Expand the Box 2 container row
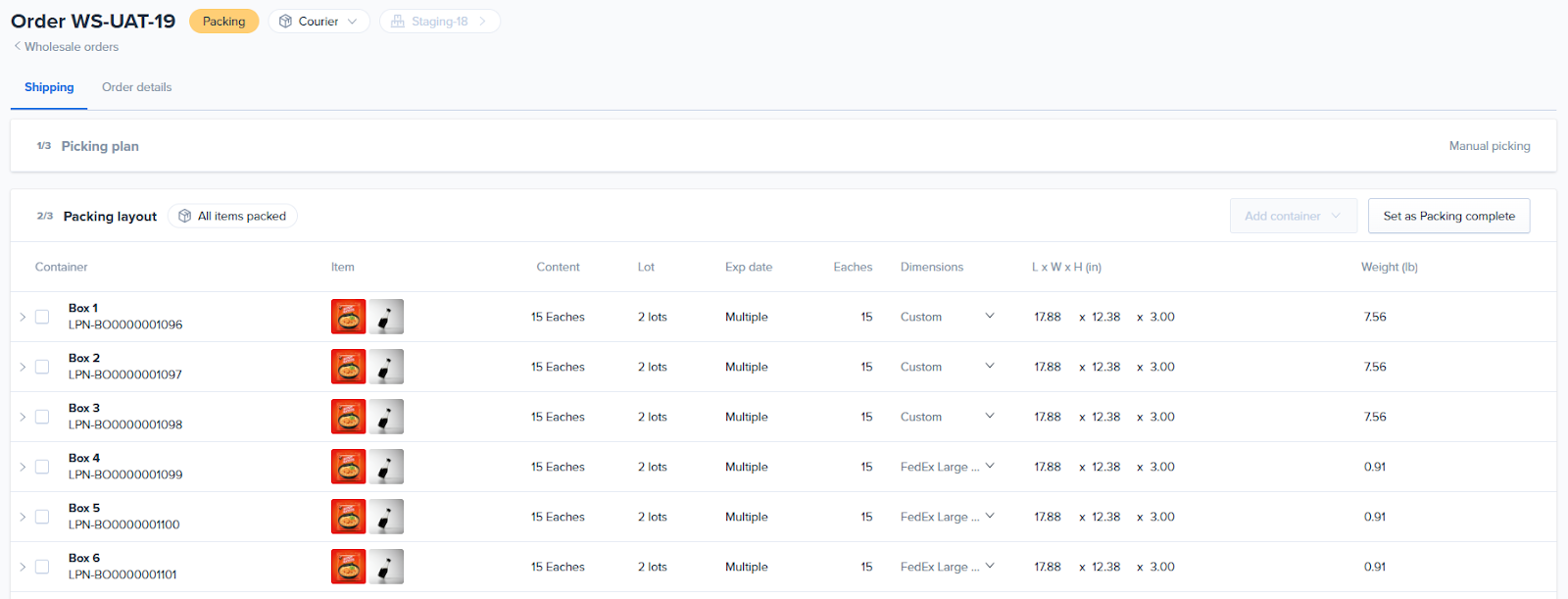1568x599 pixels. [x=23, y=367]
